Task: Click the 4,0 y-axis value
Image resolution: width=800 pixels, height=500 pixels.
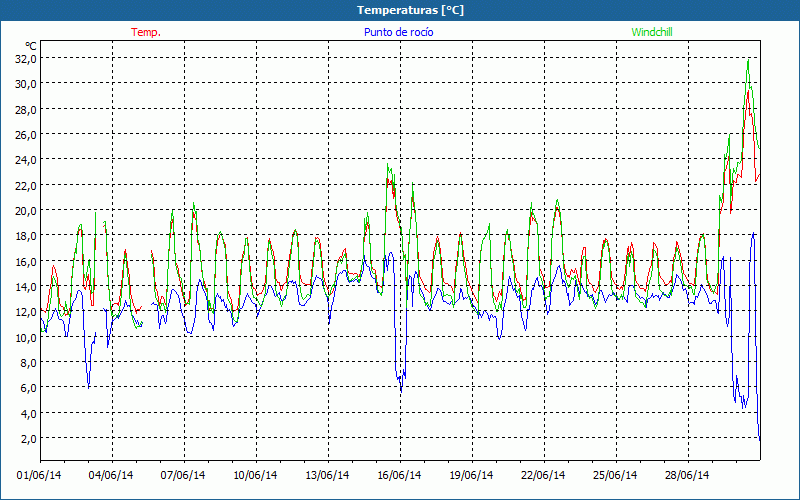Action: [29, 413]
